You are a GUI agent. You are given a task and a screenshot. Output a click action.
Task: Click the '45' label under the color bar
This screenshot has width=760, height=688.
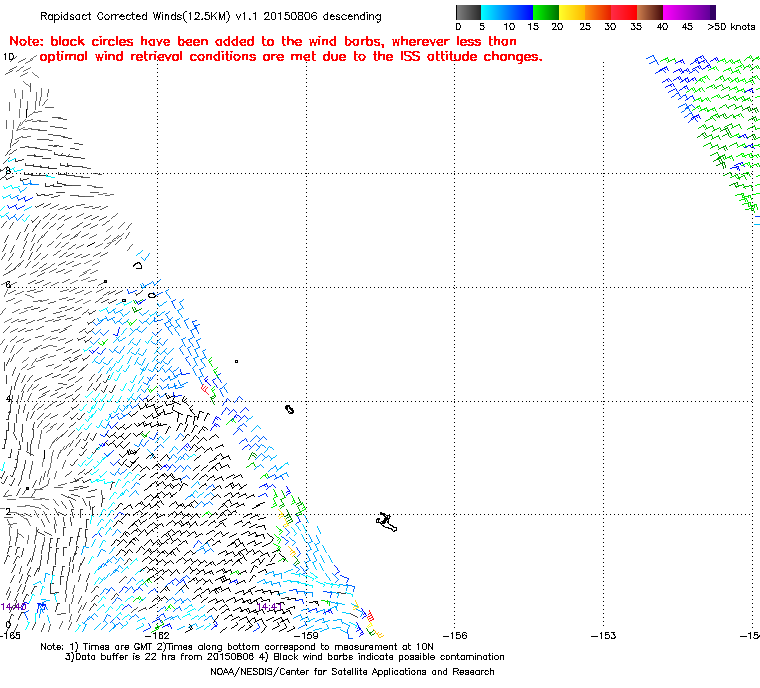tap(687, 27)
